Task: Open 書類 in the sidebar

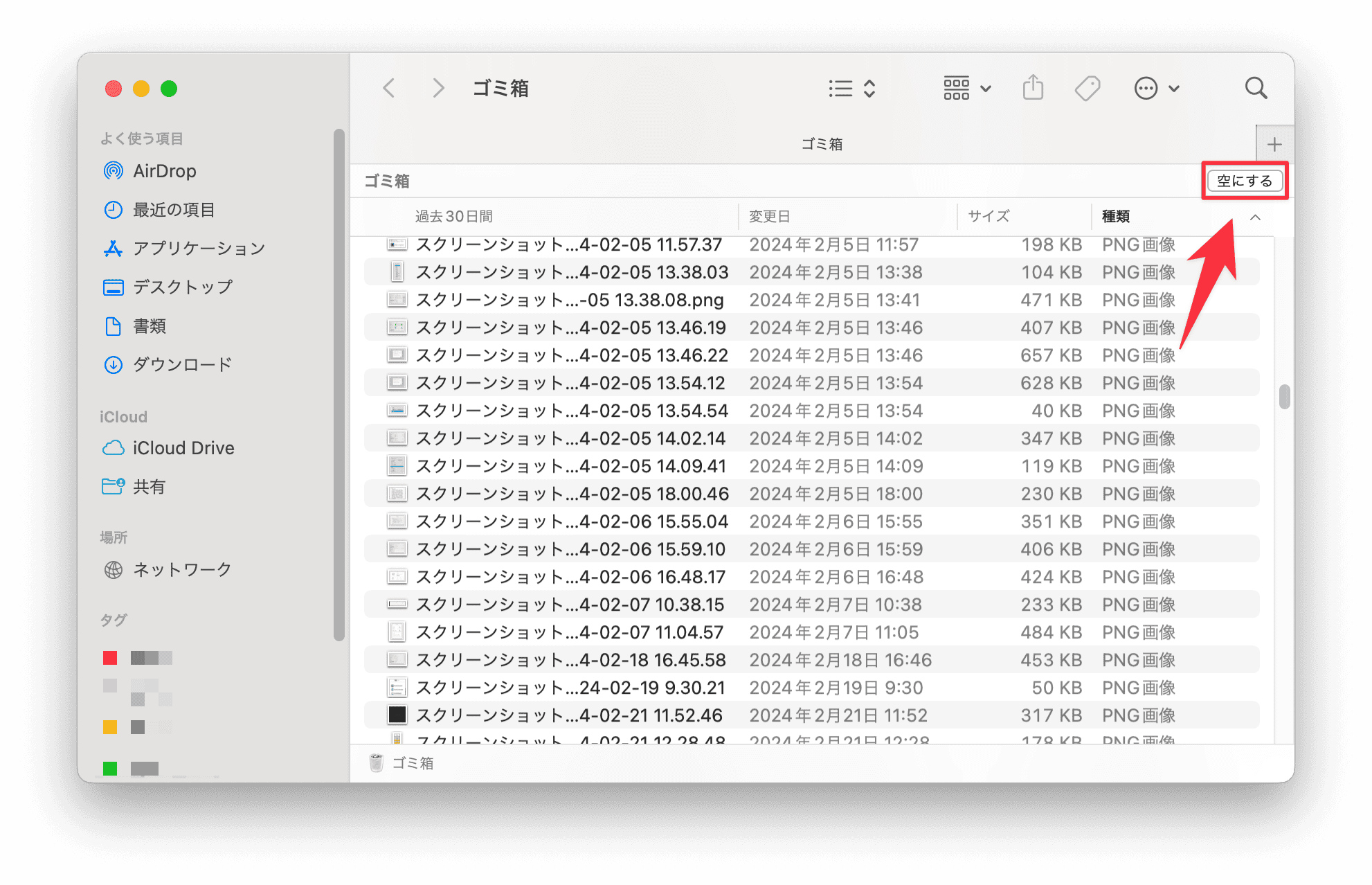Action: click(x=135, y=326)
